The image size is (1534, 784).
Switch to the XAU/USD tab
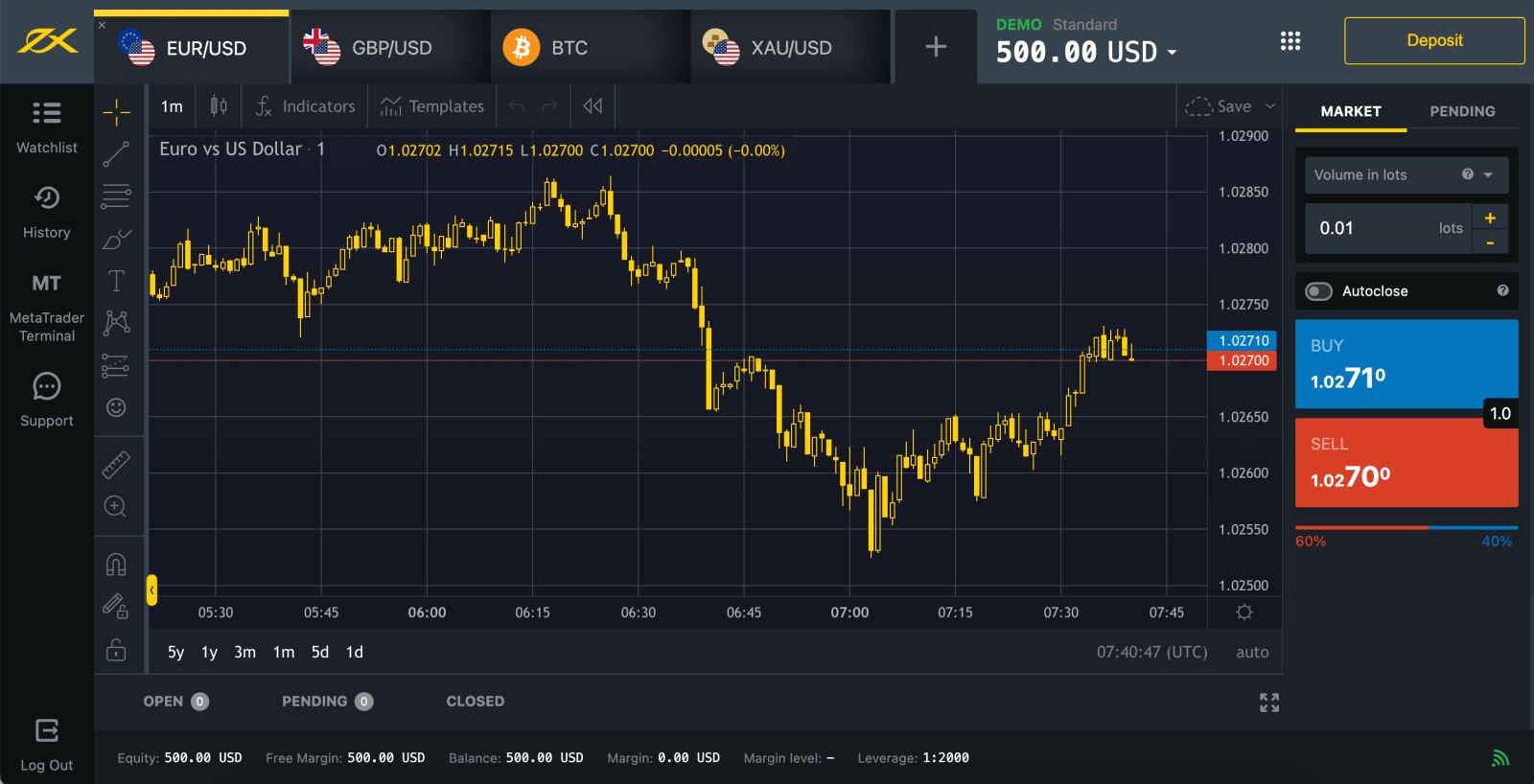(x=790, y=48)
